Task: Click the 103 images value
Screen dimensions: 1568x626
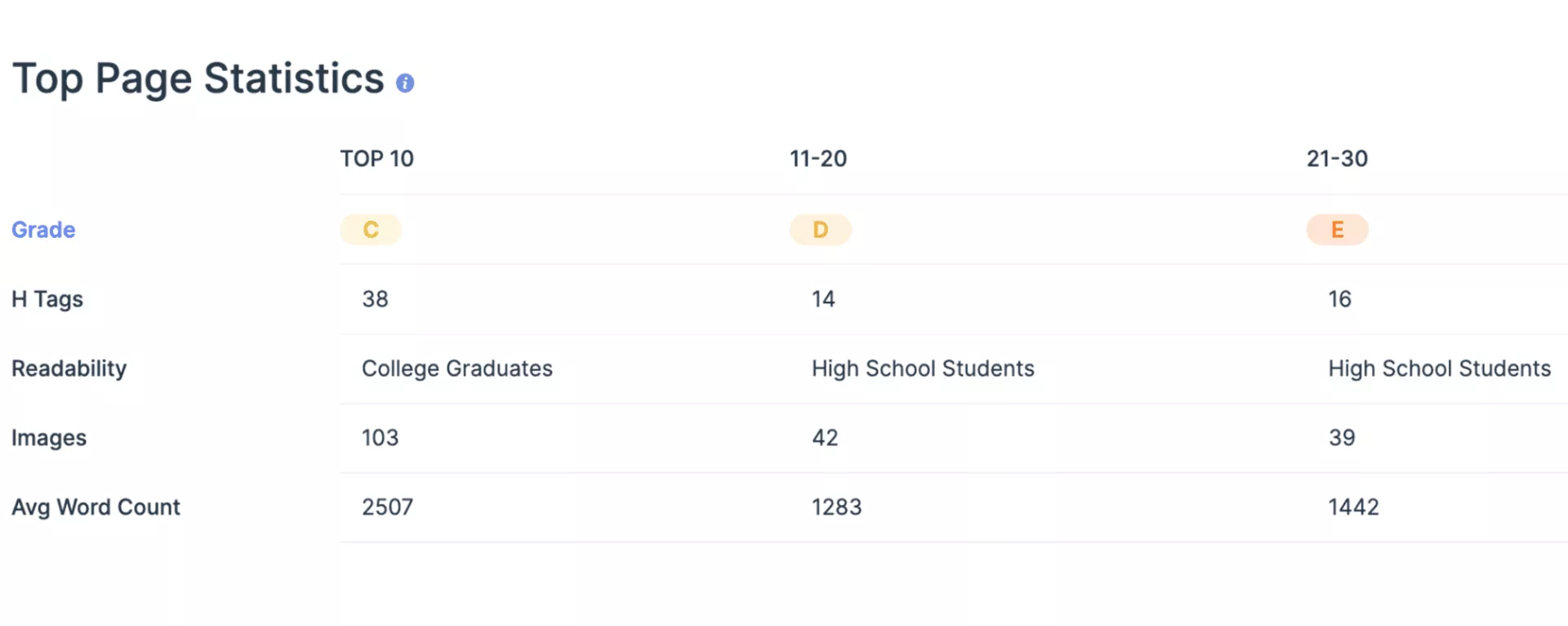Action: coord(380,438)
